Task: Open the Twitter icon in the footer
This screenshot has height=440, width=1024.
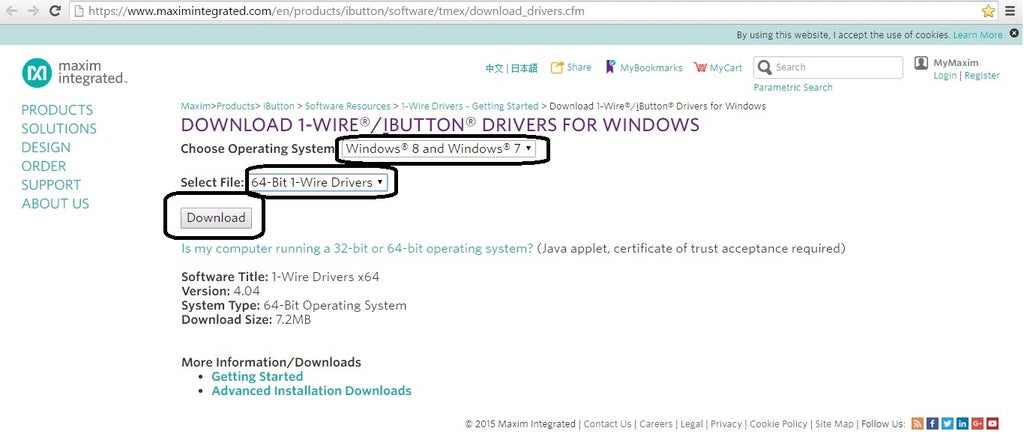Action: click(947, 424)
